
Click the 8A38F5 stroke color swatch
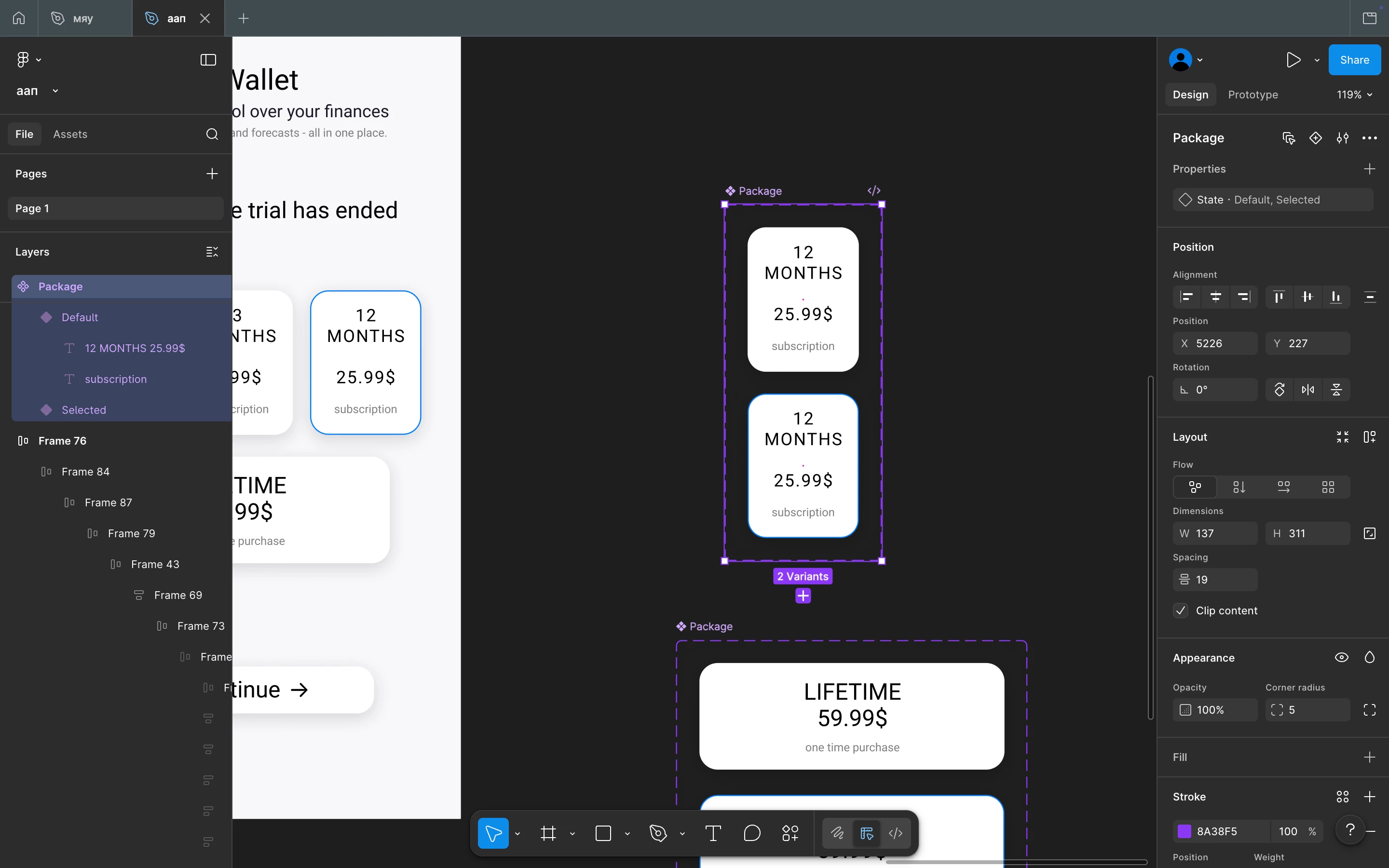click(1184, 831)
